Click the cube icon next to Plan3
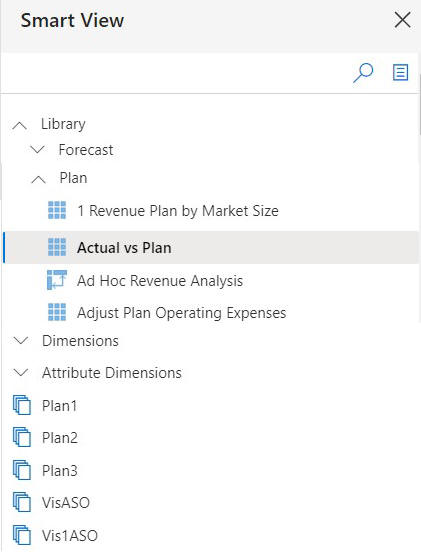Viewport: 421px width, 554px height. tap(22, 470)
